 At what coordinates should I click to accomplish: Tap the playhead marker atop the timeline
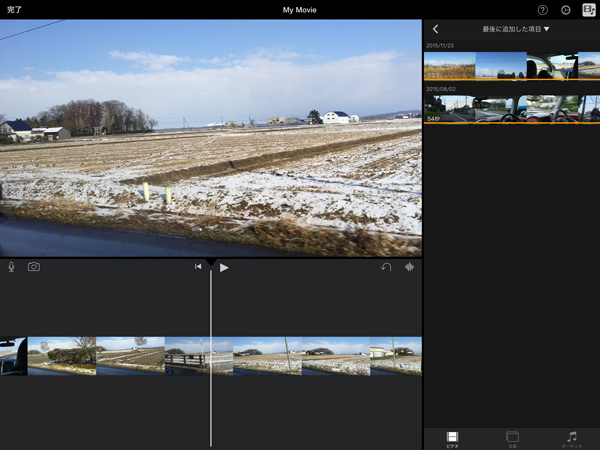(x=211, y=262)
